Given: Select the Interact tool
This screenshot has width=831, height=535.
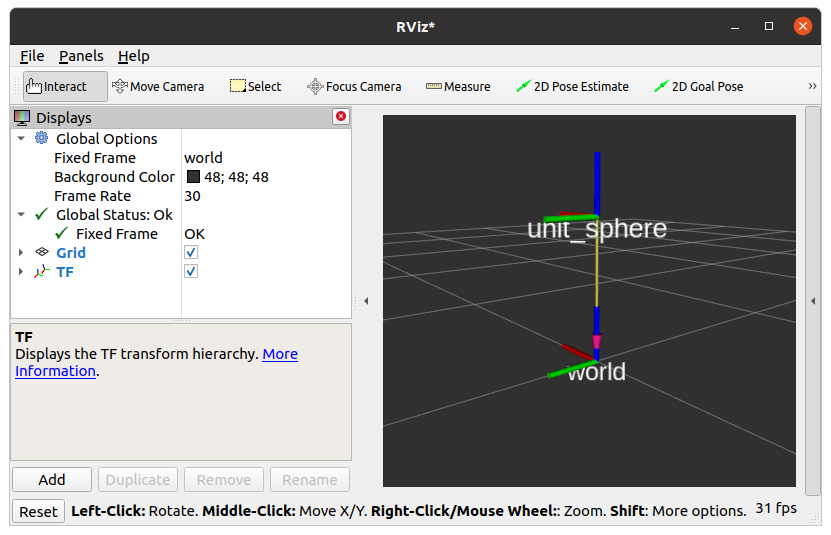Looking at the screenshot, I should pos(65,86).
